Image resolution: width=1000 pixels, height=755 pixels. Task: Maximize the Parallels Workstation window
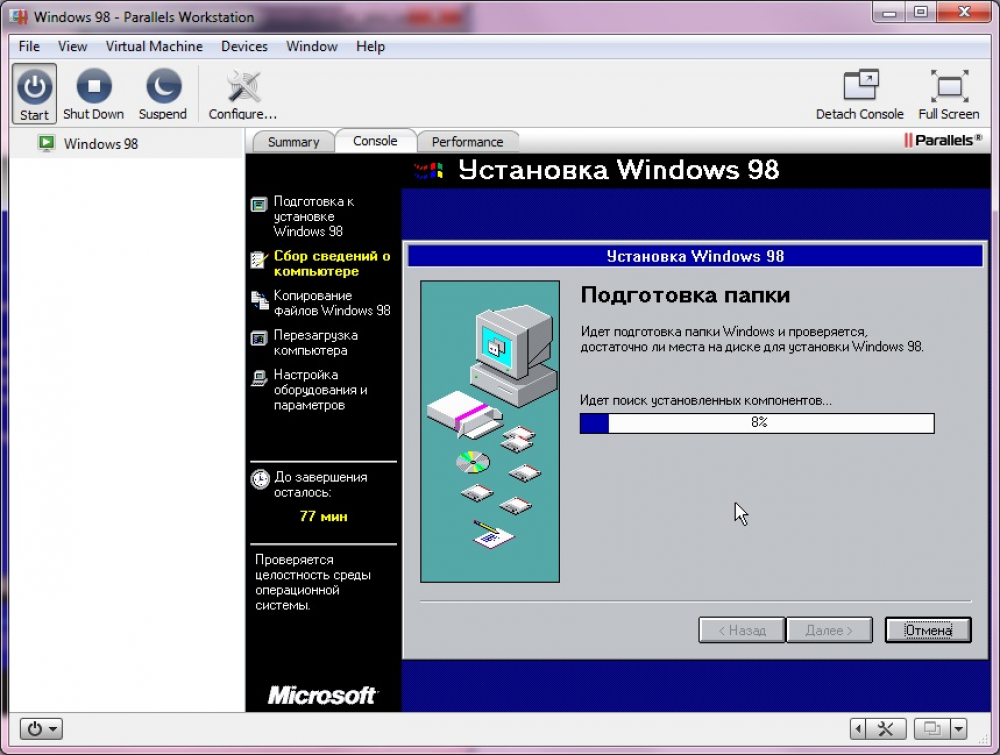(x=921, y=11)
